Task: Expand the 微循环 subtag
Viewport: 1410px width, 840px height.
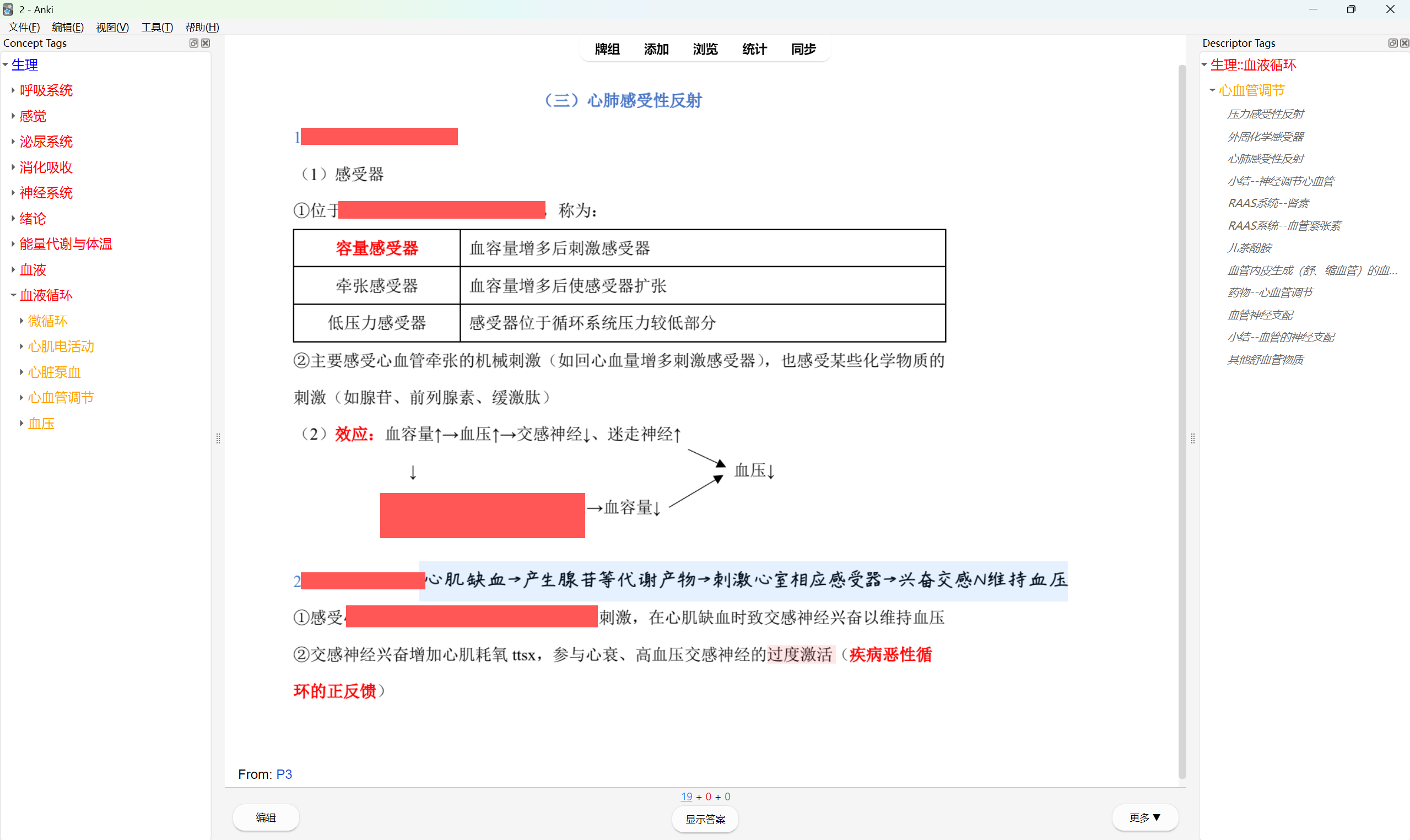Action: (21, 321)
